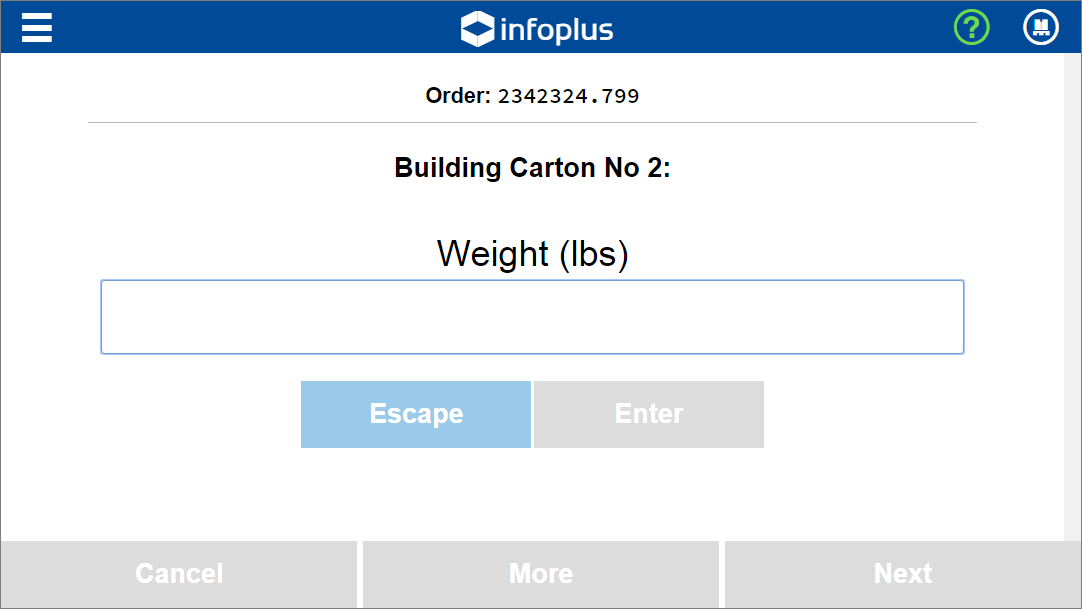1082x609 pixels.
Task: Click the order number 2342324.799
Action: tap(569, 96)
